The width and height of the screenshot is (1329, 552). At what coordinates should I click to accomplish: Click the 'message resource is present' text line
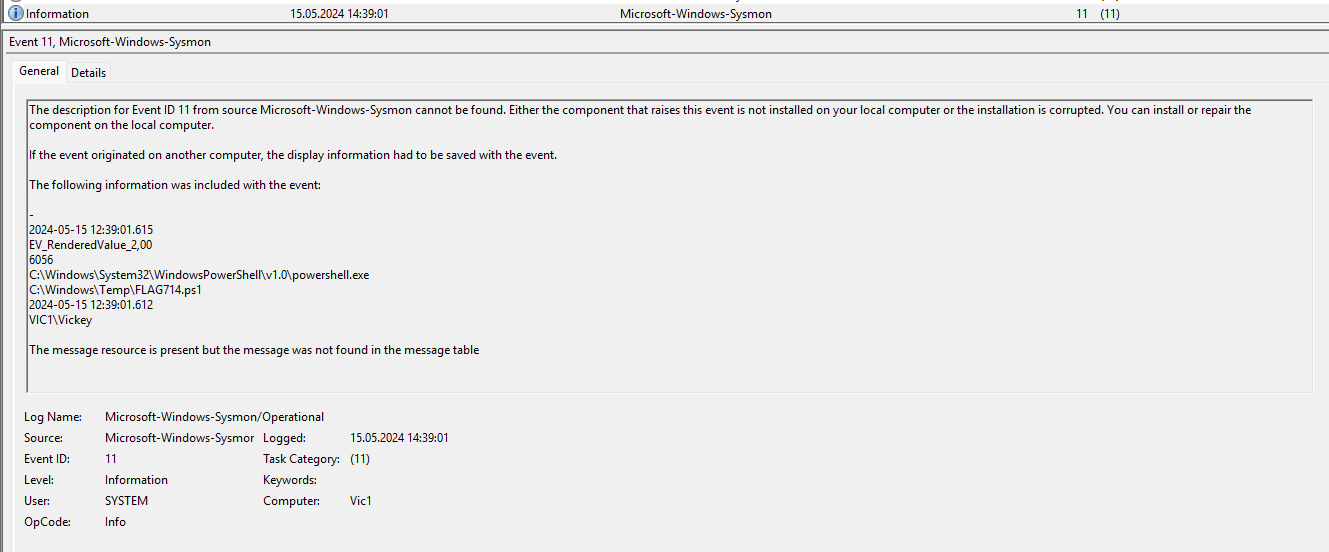pos(254,350)
